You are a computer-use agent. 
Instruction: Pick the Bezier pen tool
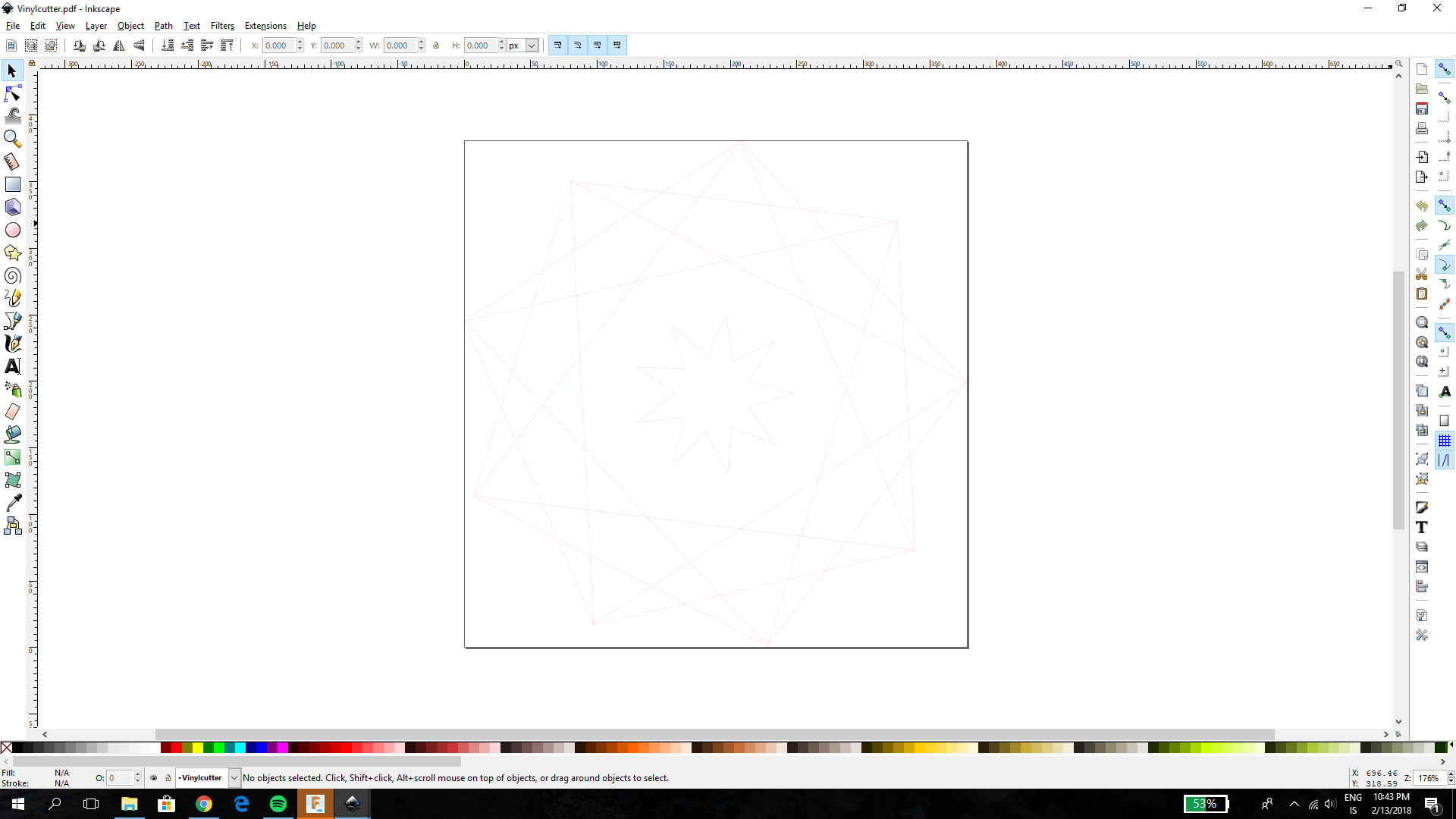pos(12,321)
